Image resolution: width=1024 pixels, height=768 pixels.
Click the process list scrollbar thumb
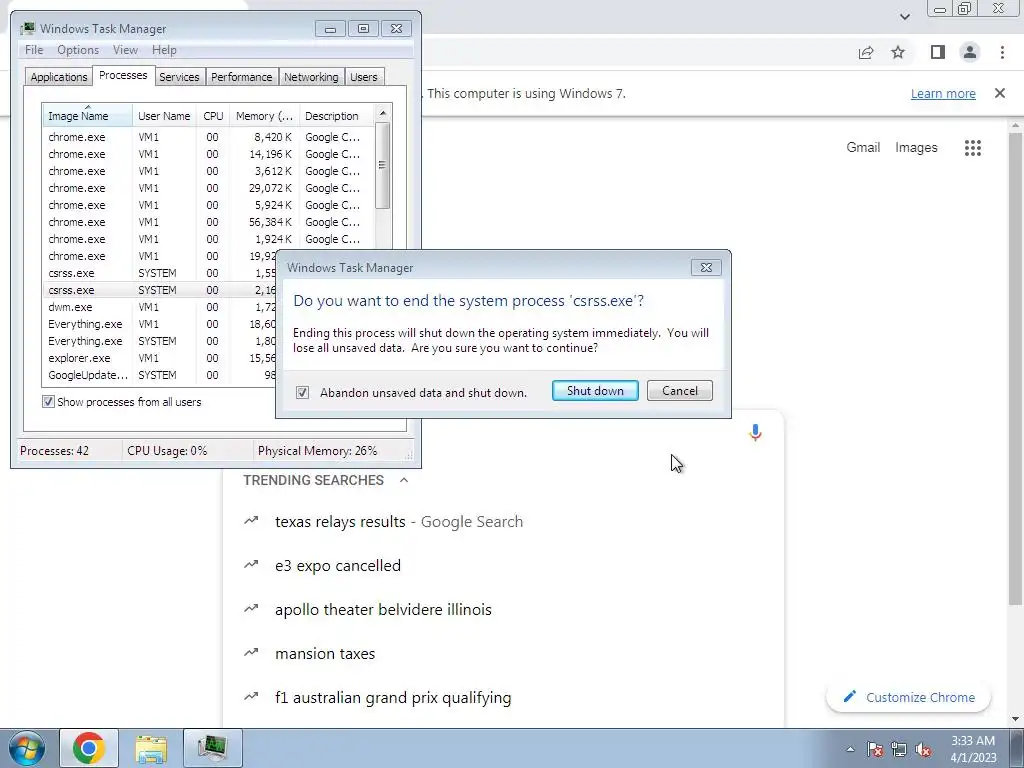[383, 166]
